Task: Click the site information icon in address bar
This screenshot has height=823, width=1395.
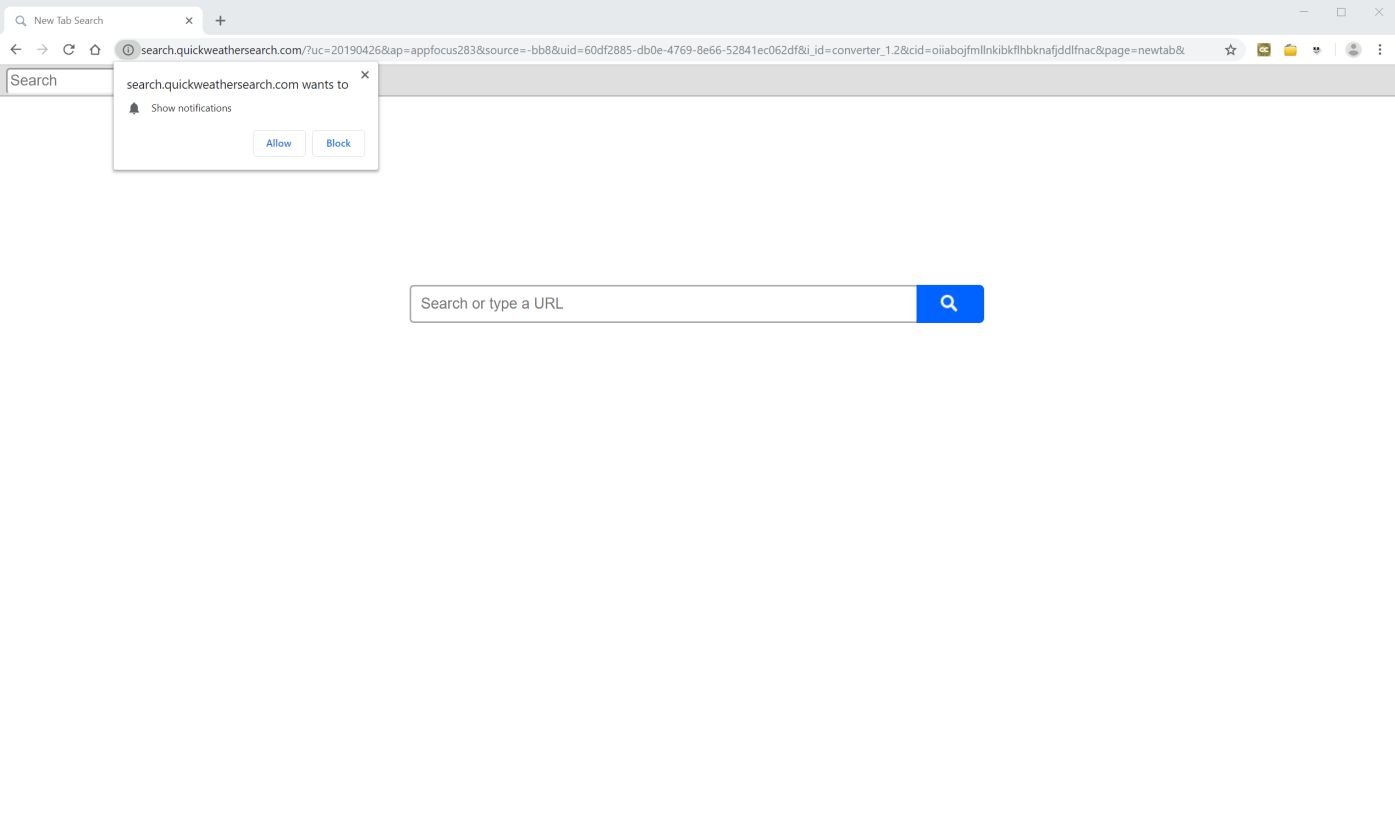Action: 128,49
